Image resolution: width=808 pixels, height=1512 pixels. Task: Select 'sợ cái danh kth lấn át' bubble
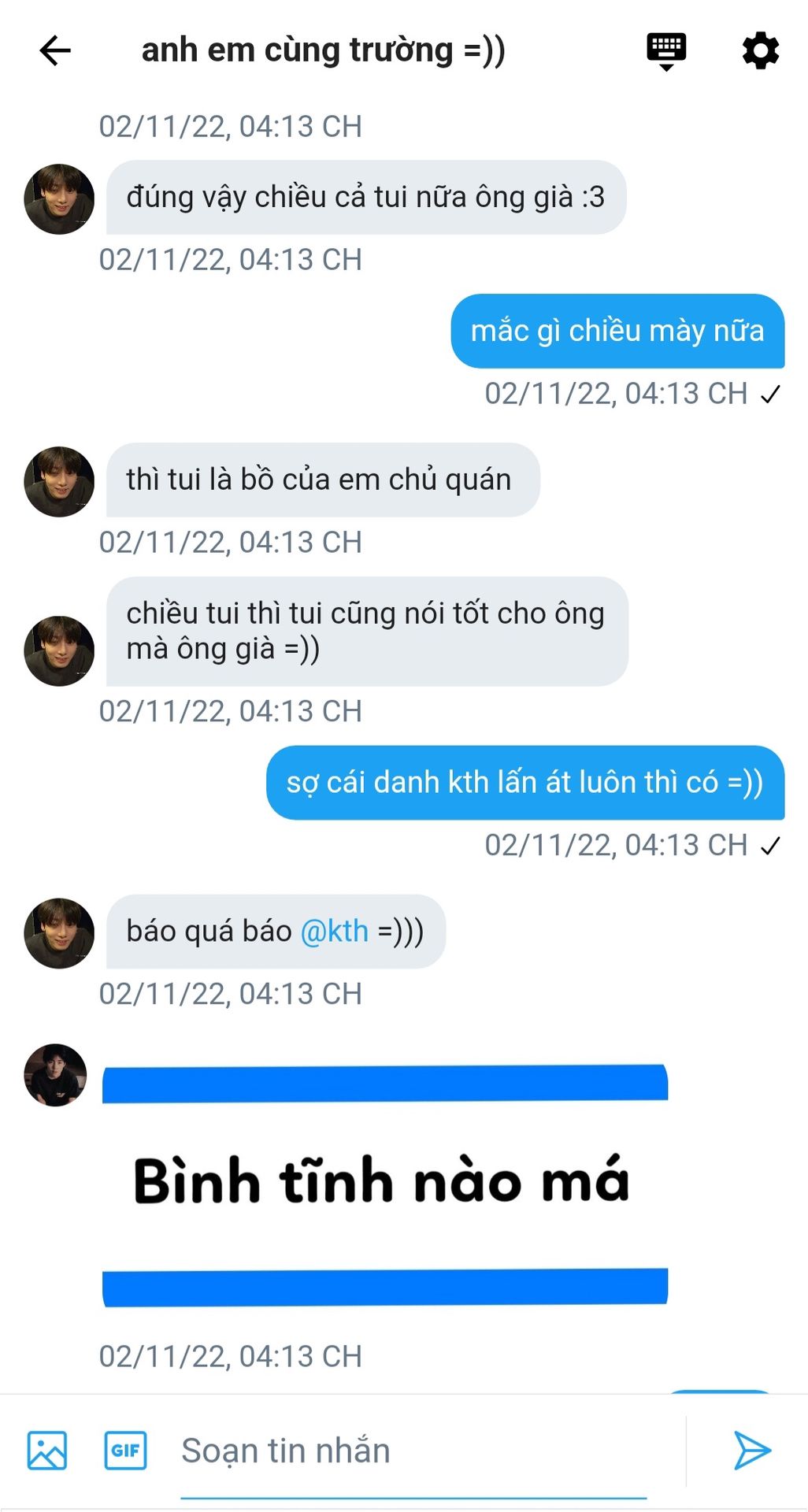(525, 783)
